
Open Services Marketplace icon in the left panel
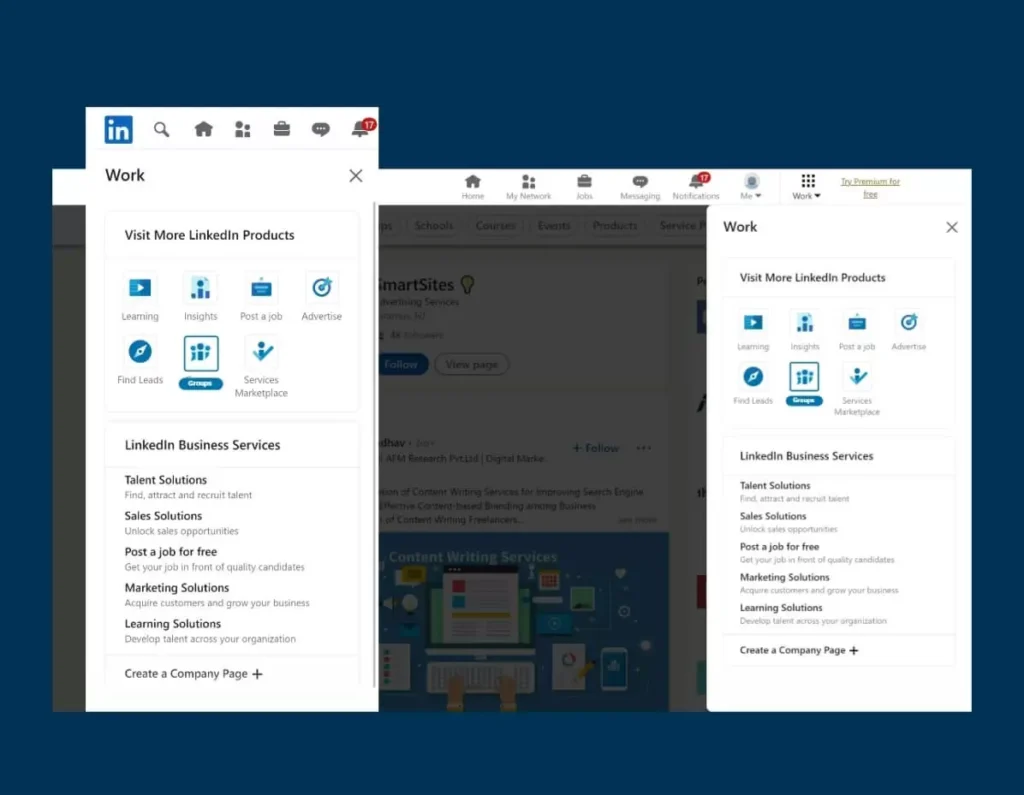click(262, 352)
